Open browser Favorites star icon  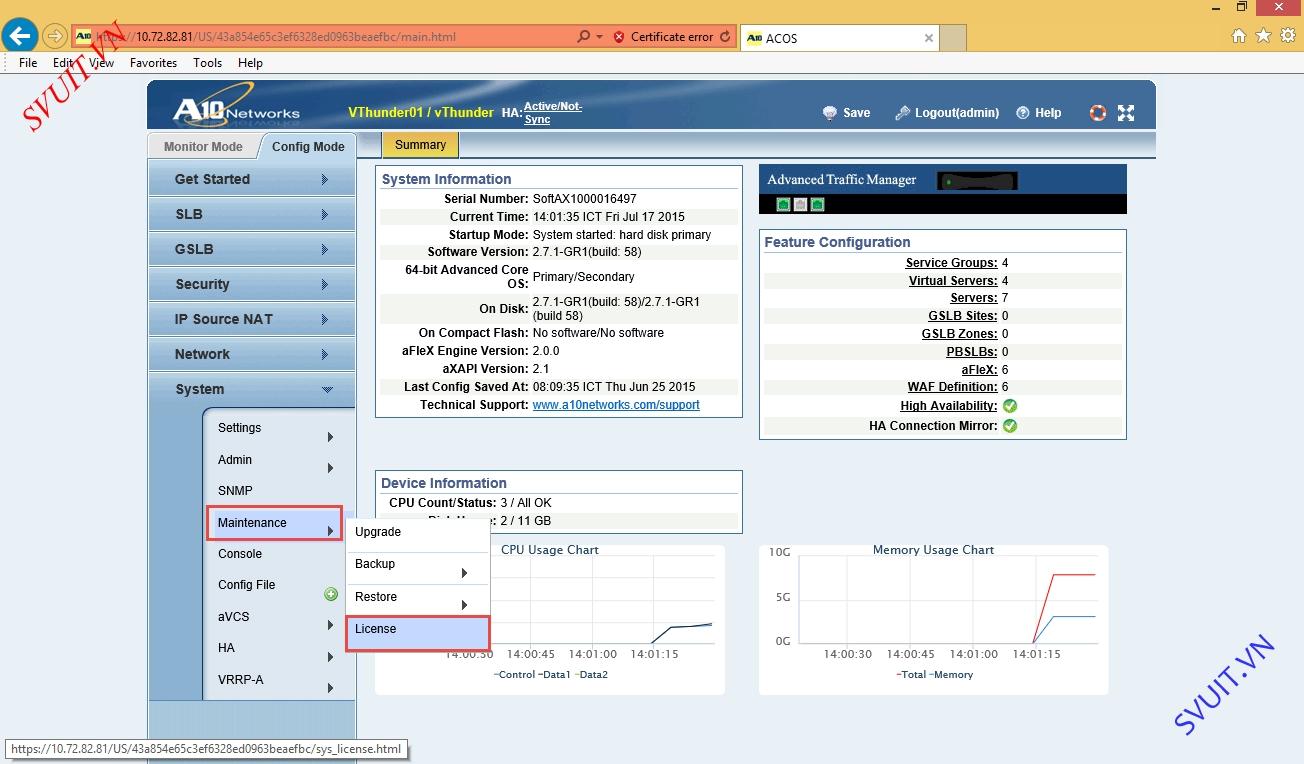[x=1263, y=36]
